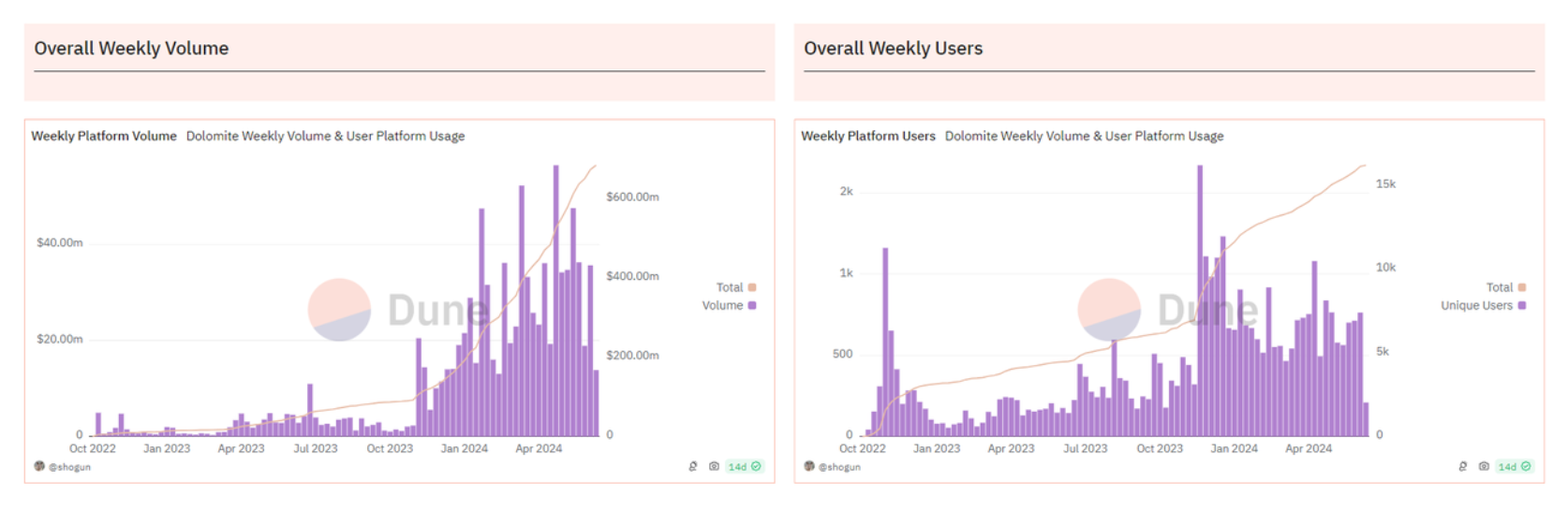The image size is (1568, 511).
Task: Click the shogun avatar under the users chart
Action: 809,466
